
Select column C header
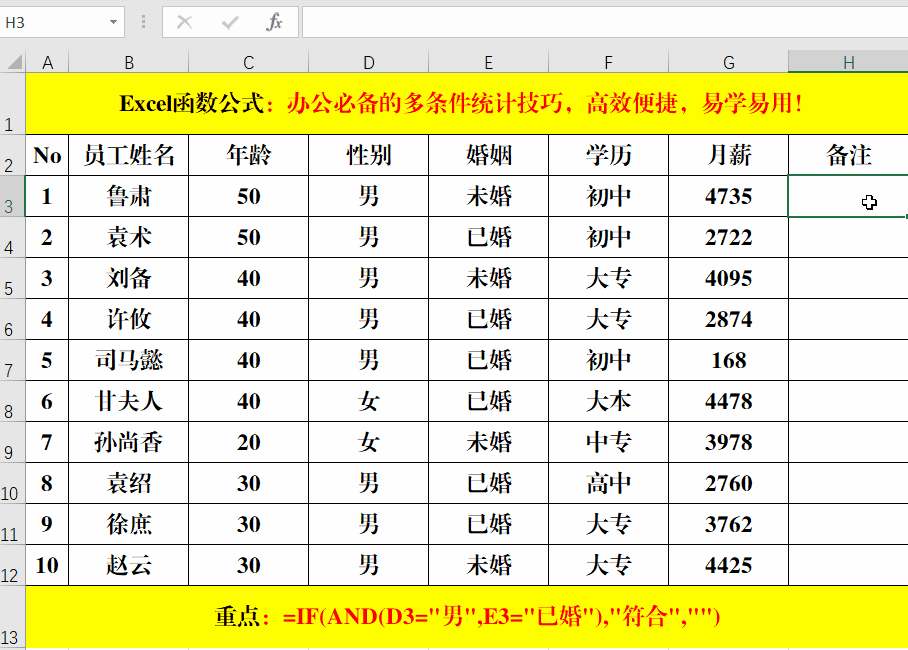(x=248, y=62)
